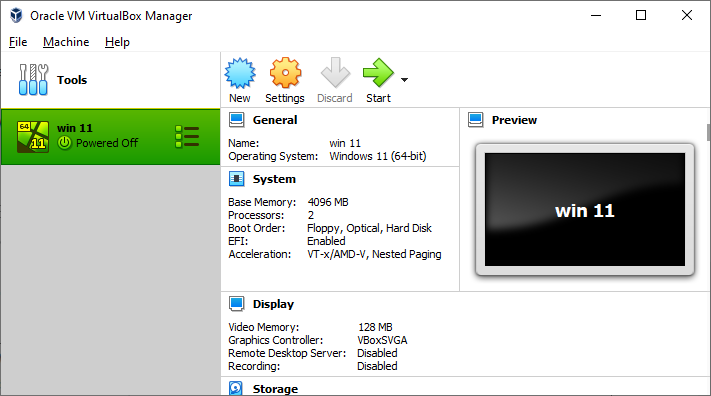The width and height of the screenshot is (711, 396).
Task: Click the Preview section title
Action: tap(514, 120)
